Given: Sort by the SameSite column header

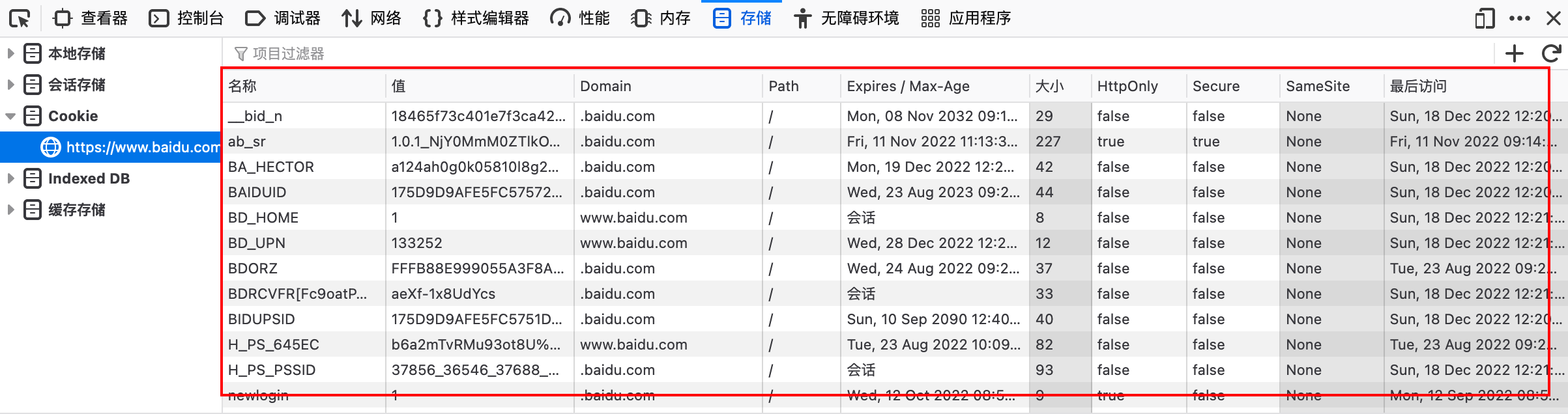Looking at the screenshot, I should click(x=1332, y=86).
